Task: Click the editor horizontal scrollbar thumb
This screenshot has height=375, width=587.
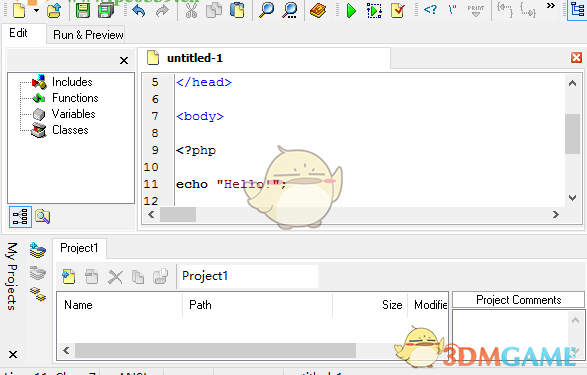Action: 178,214
